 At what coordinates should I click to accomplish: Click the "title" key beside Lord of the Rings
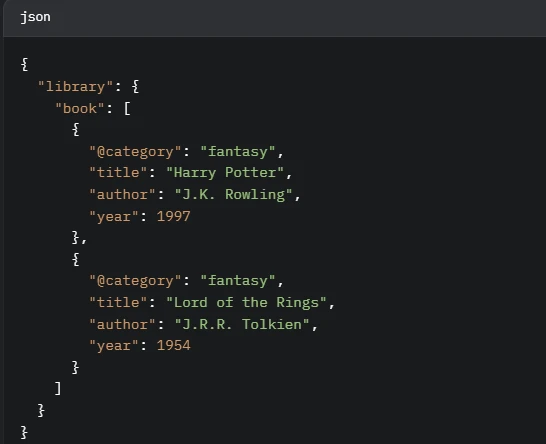(x=118, y=302)
